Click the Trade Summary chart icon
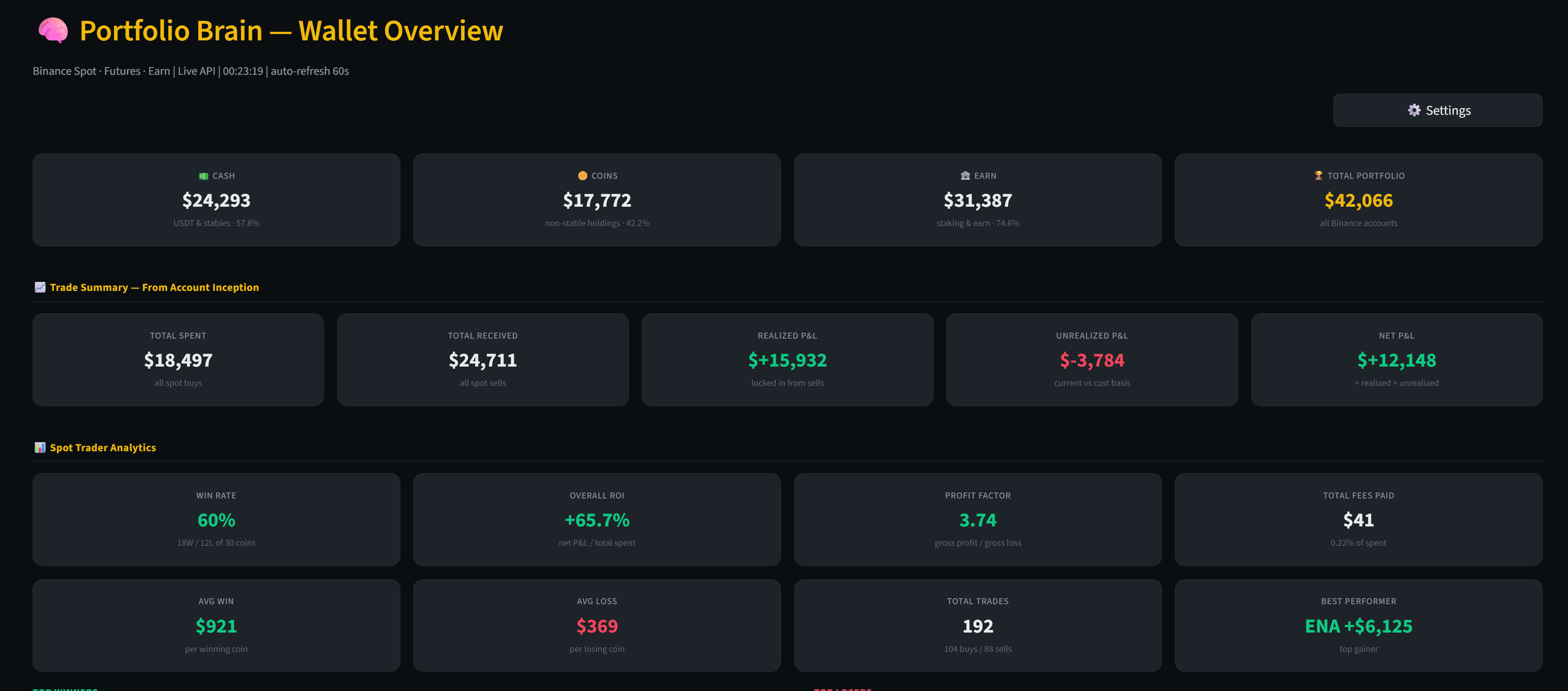This screenshot has width=1568, height=691. click(40, 287)
